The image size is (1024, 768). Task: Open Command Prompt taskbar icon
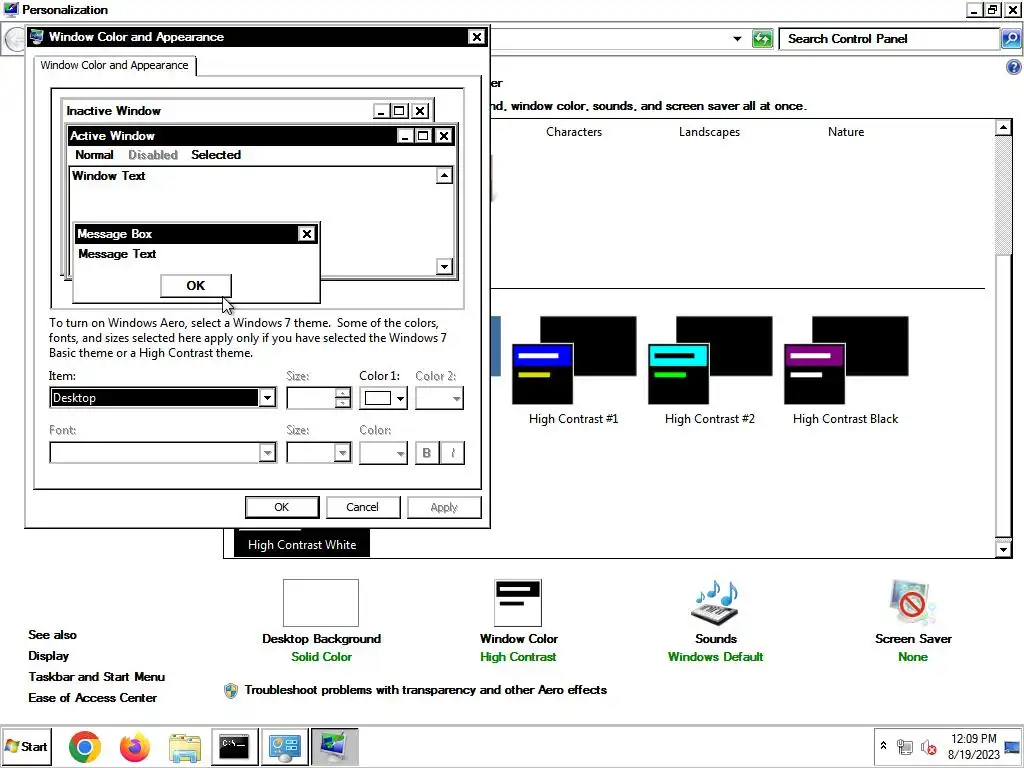pos(234,746)
